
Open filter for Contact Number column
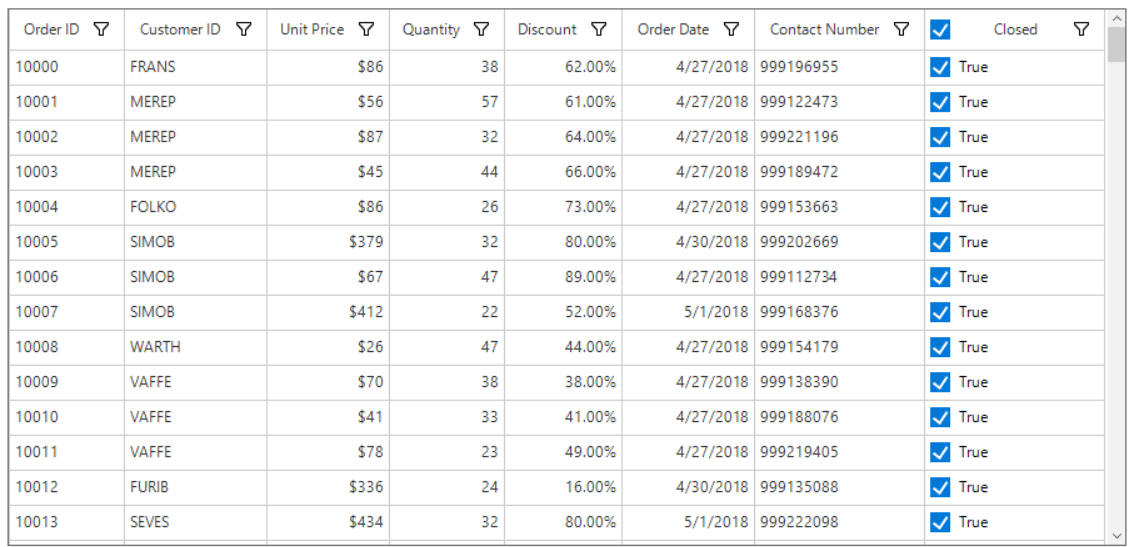901,29
